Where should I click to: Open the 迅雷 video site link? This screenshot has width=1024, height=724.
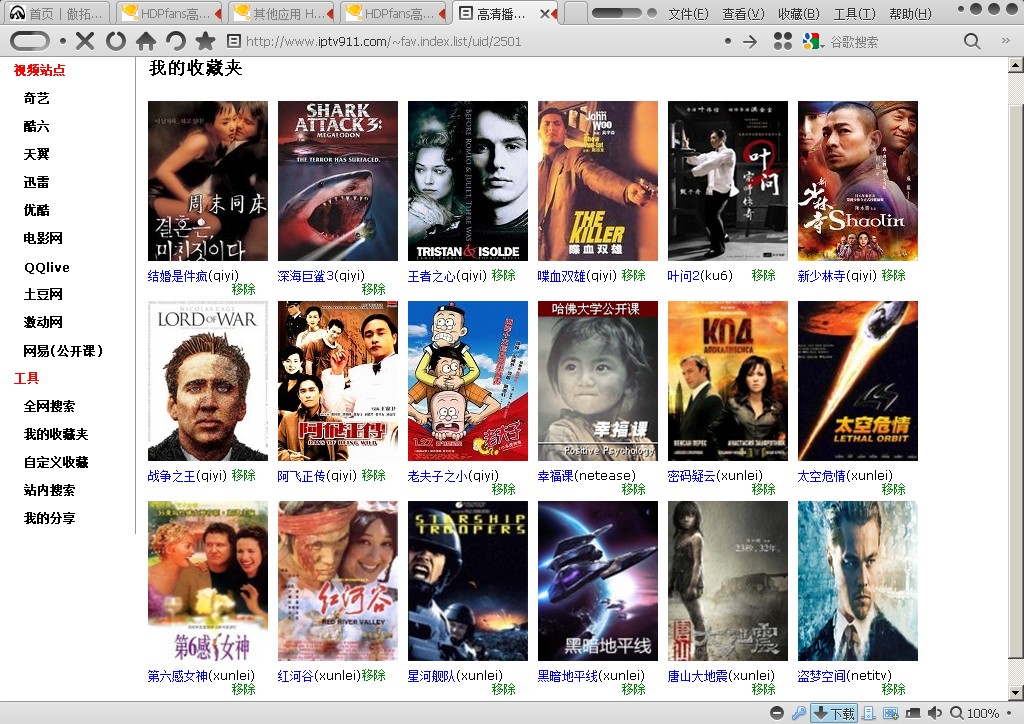coord(37,182)
